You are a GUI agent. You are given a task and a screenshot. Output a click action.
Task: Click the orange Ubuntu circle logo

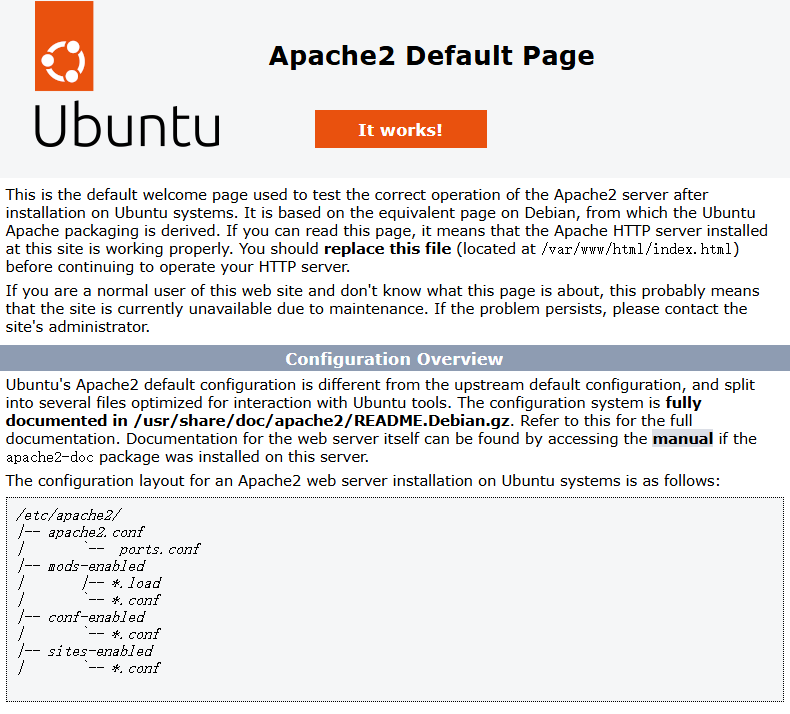pyautogui.click(x=64, y=46)
